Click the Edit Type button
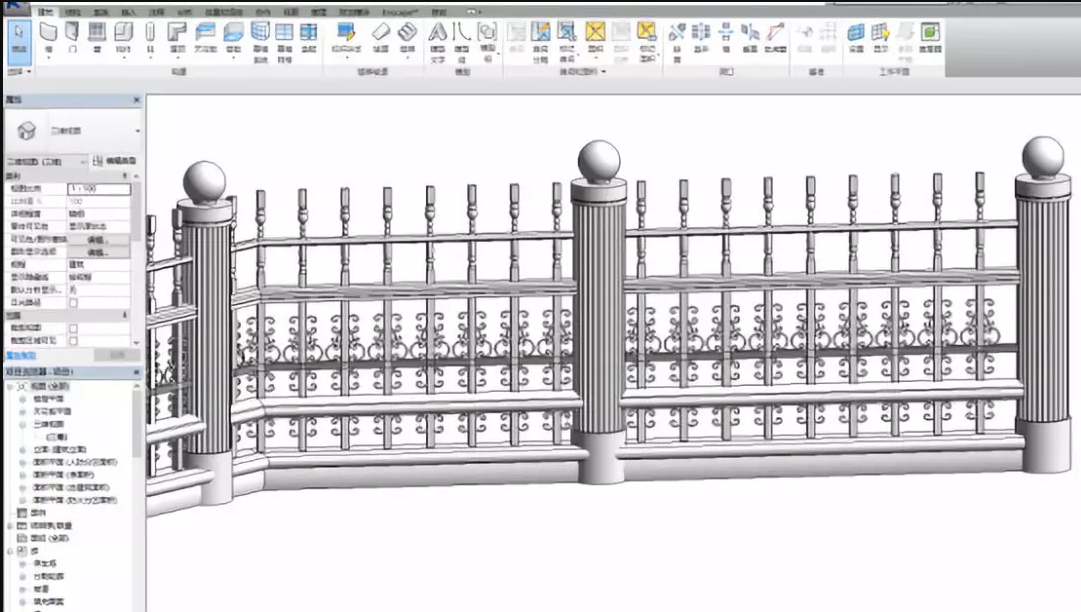1081x612 pixels. [114, 161]
